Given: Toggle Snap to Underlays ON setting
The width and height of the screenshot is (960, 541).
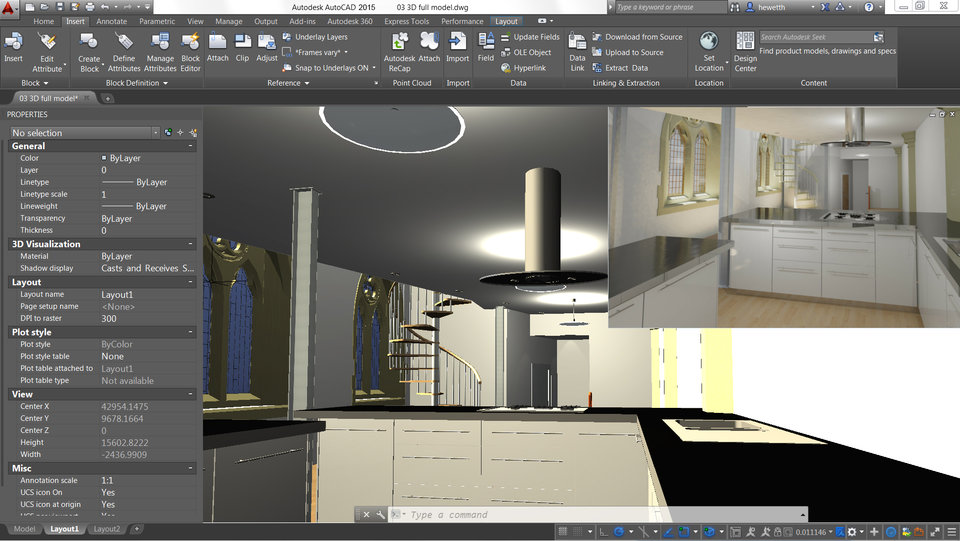Looking at the screenshot, I should point(330,68).
